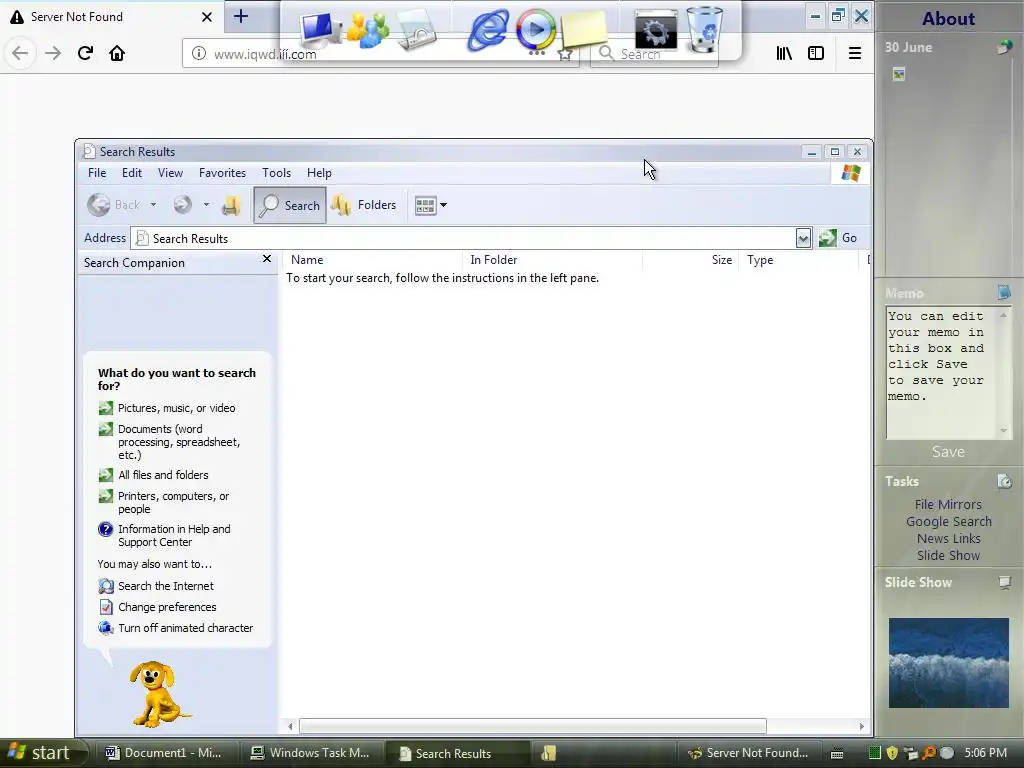Click Save under the Memo box
This screenshot has height=768, width=1024.
(948, 452)
